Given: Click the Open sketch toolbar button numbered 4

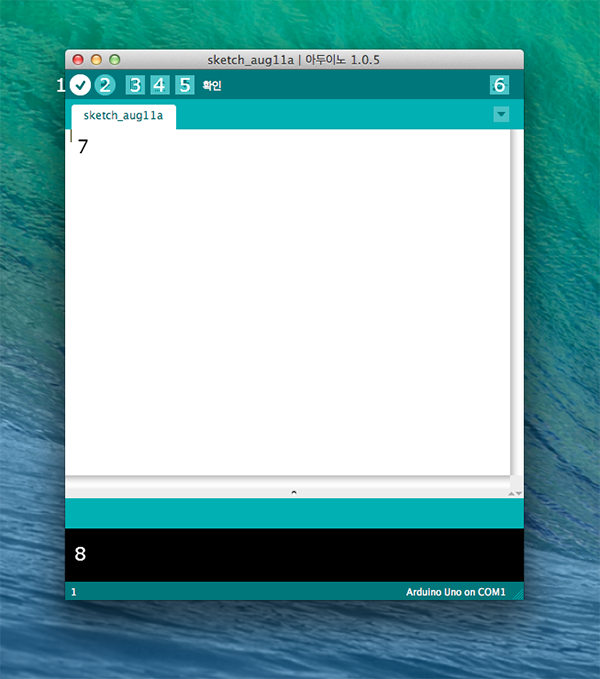Looking at the screenshot, I should (160, 85).
